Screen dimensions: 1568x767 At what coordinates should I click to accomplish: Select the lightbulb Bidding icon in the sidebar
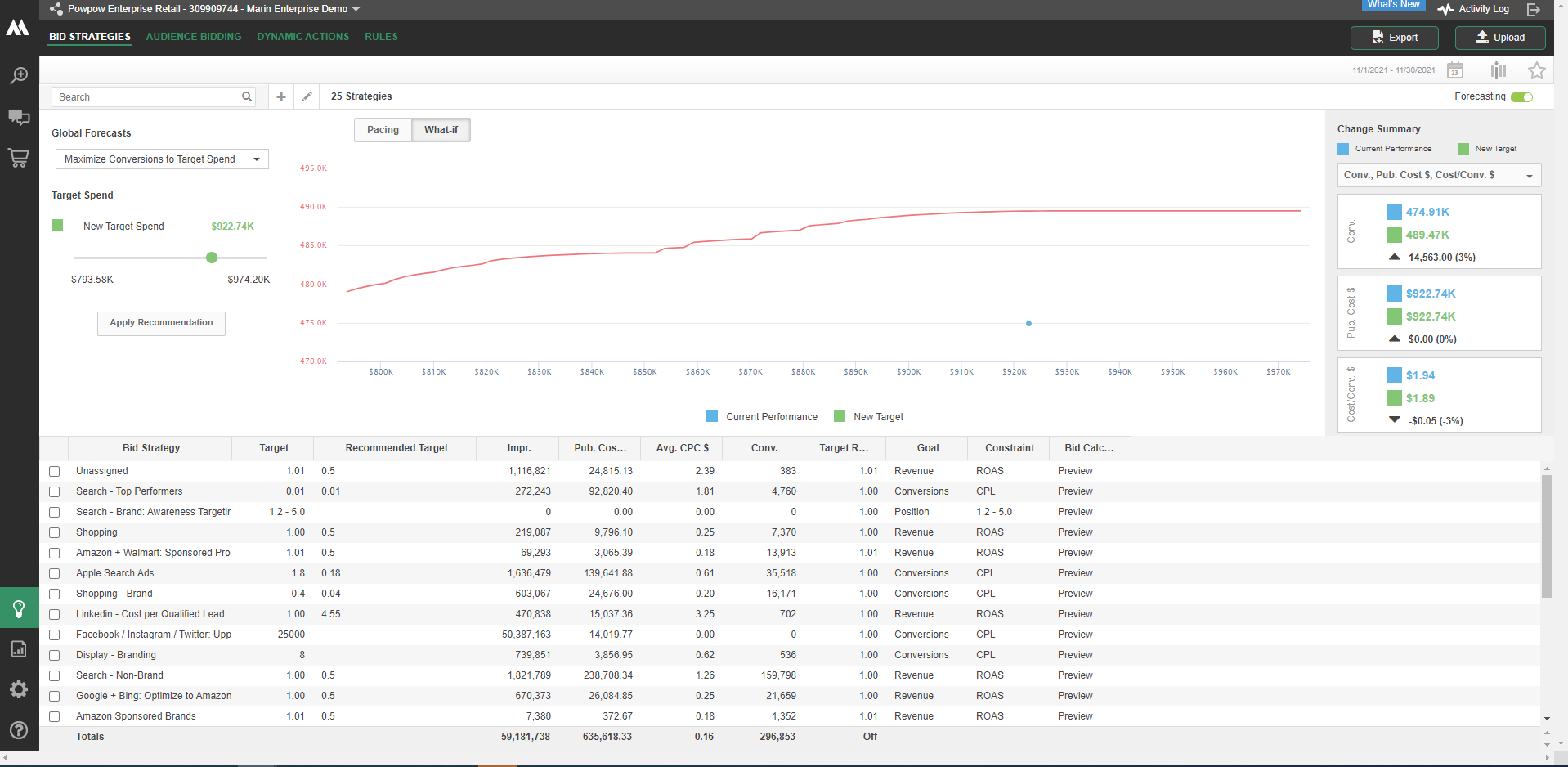pos(19,608)
